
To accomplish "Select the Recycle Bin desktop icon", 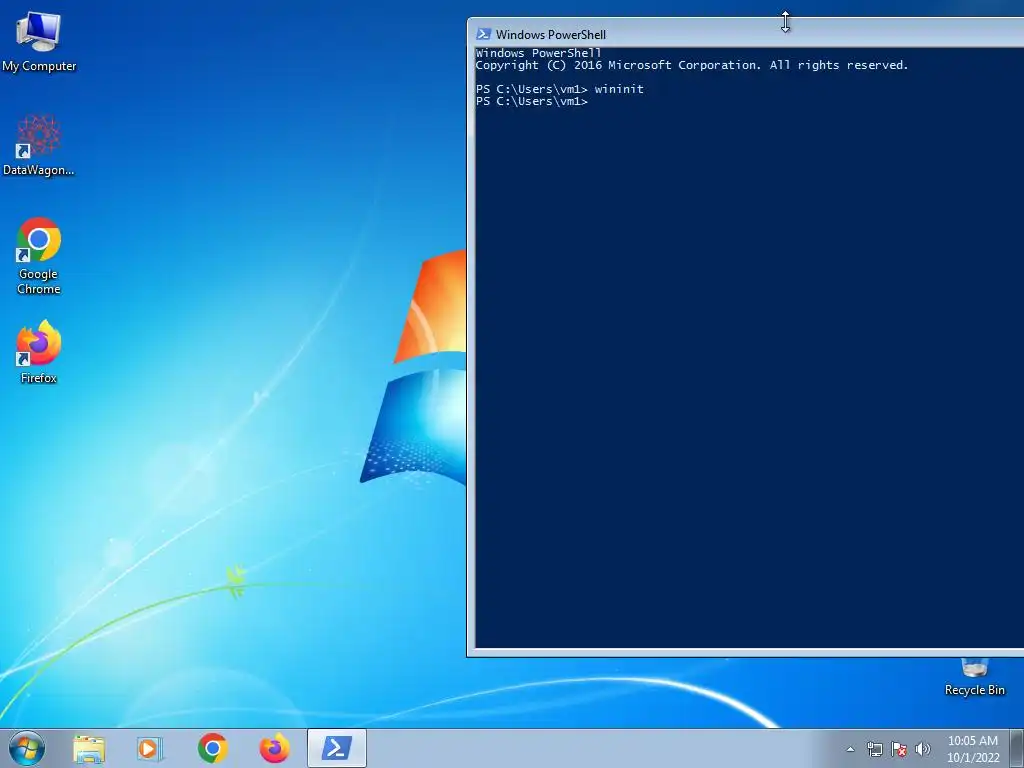I will [x=974, y=678].
